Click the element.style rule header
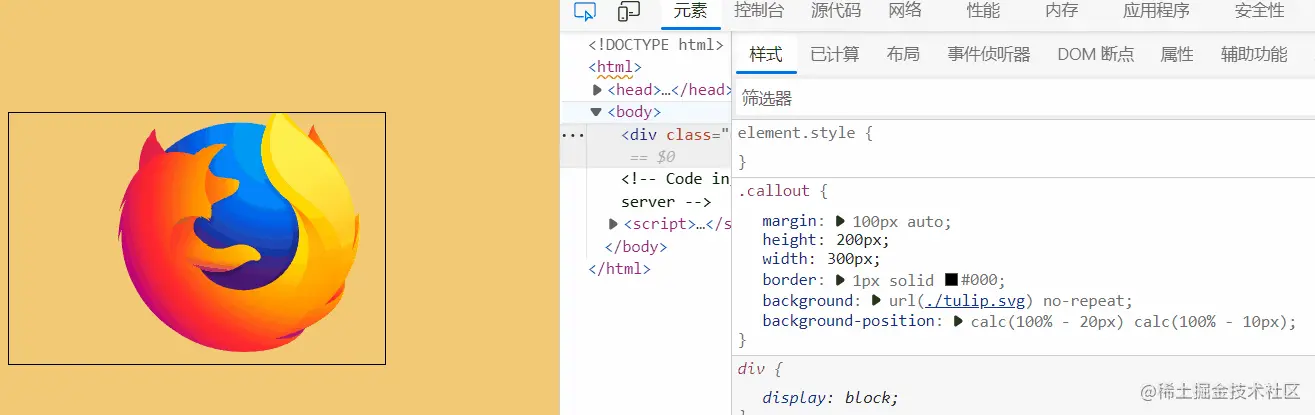Image resolution: width=1315 pixels, height=415 pixels. 805,132
